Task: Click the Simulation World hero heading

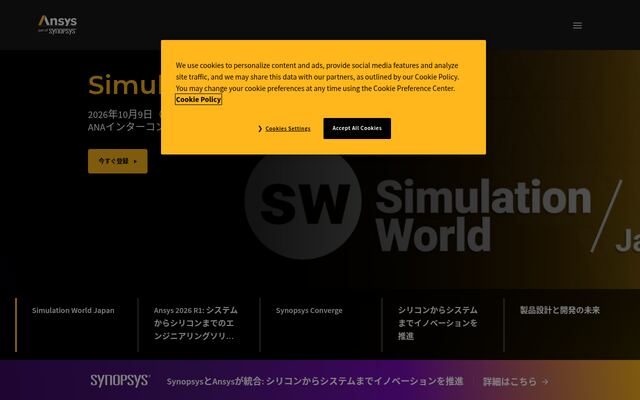Action: click(x=124, y=85)
